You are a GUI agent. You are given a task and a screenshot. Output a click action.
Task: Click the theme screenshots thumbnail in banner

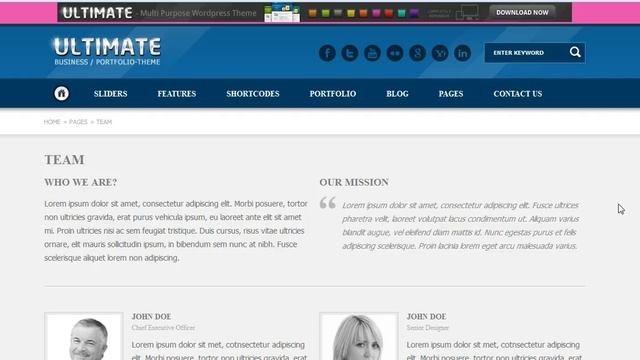282,13
